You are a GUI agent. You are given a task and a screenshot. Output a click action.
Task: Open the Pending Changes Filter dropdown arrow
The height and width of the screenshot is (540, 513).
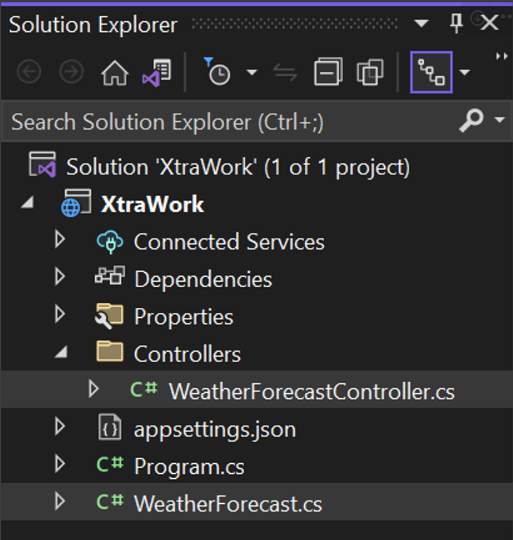252,72
